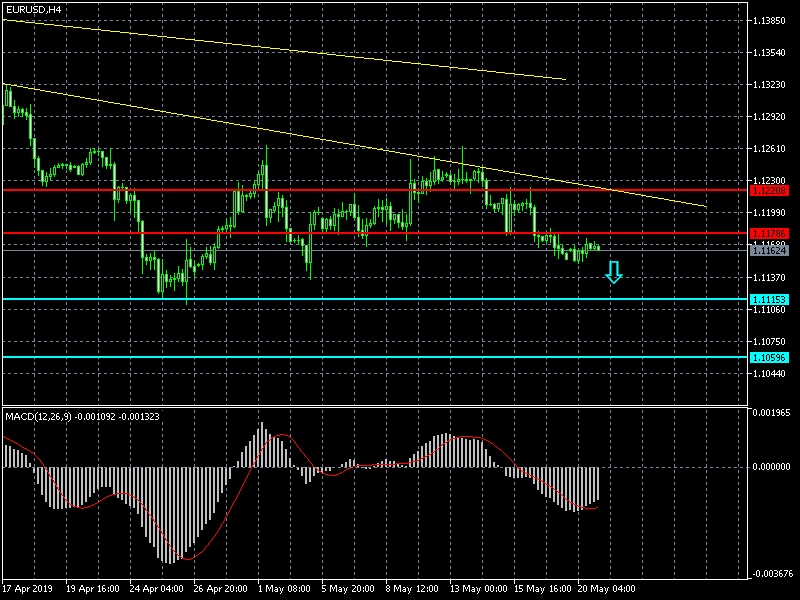The height and width of the screenshot is (600, 800).
Task: Select the cyan horizontal line at 1.10596
Action: click(x=376, y=357)
